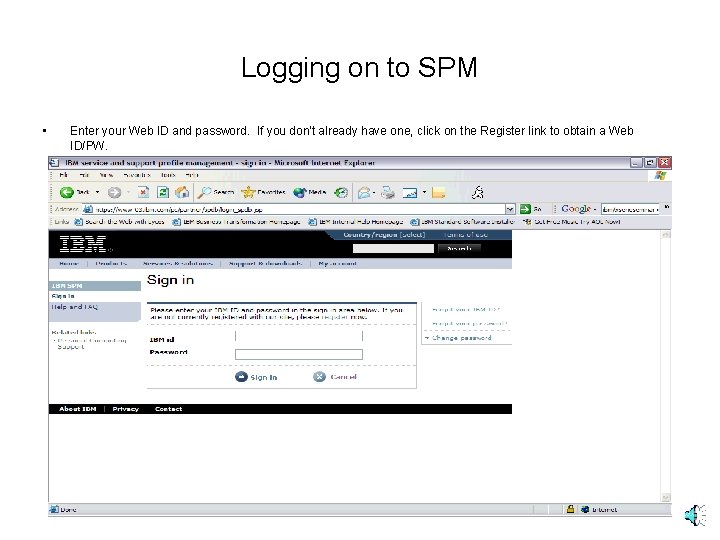Open the IBM Standard Software Installer bookmark
Image resolution: width=720 pixels, height=540 pixels.
tap(462, 222)
